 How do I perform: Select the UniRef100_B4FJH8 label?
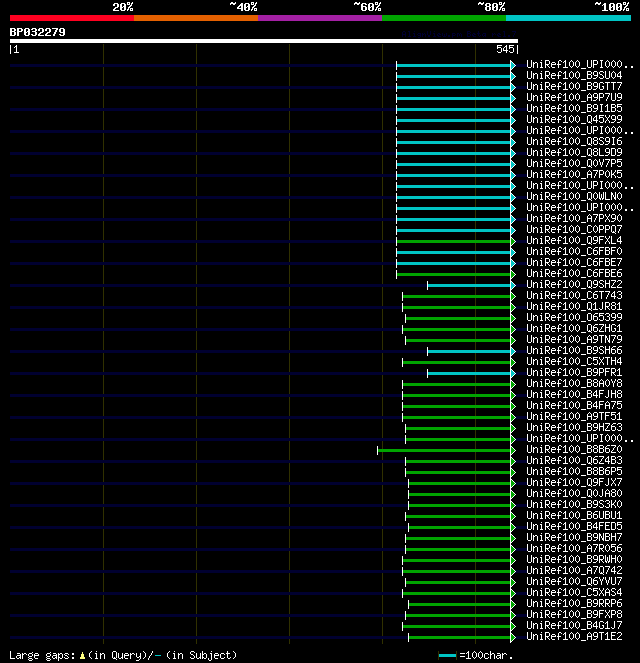(x=574, y=395)
